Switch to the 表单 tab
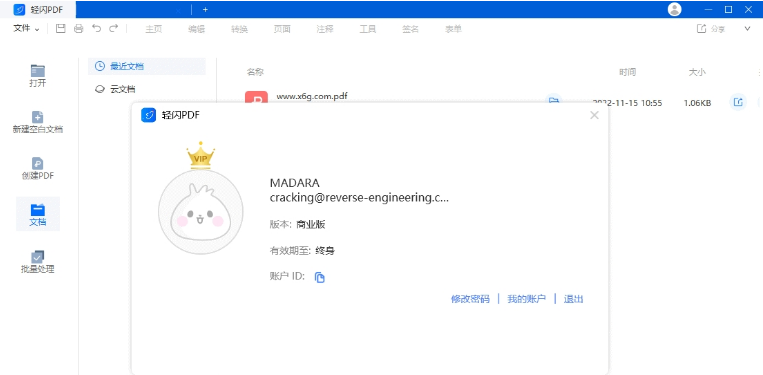The image size is (763, 375). pyautogui.click(x=454, y=29)
